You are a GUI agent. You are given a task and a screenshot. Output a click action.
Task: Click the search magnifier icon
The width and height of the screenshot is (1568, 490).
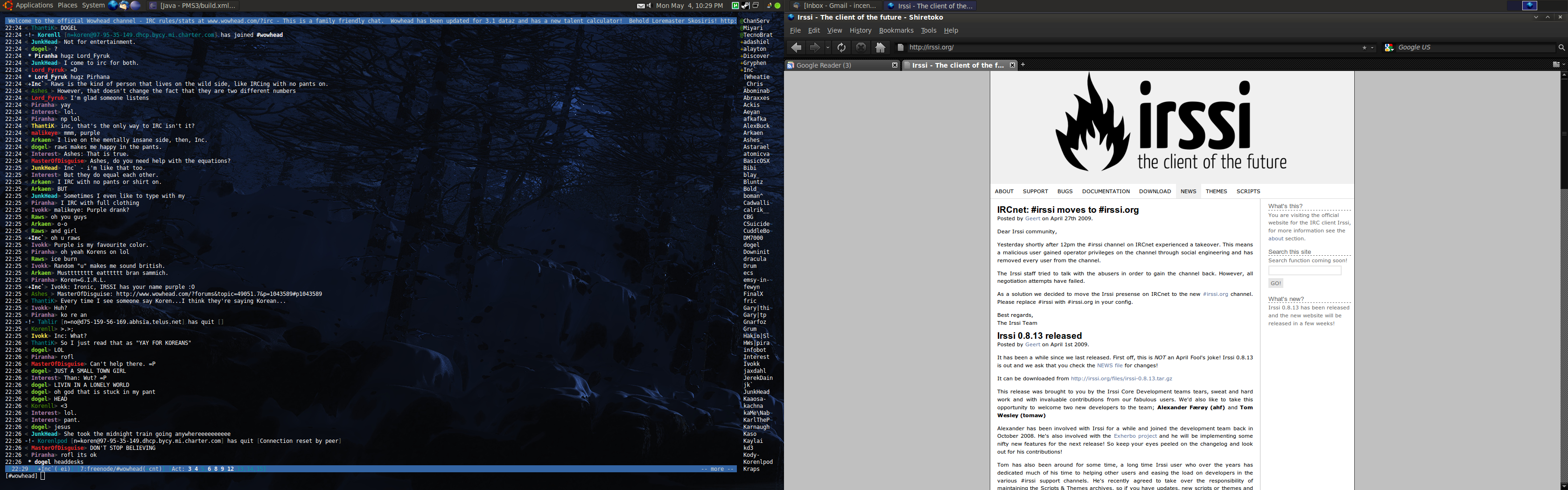[1561, 48]
